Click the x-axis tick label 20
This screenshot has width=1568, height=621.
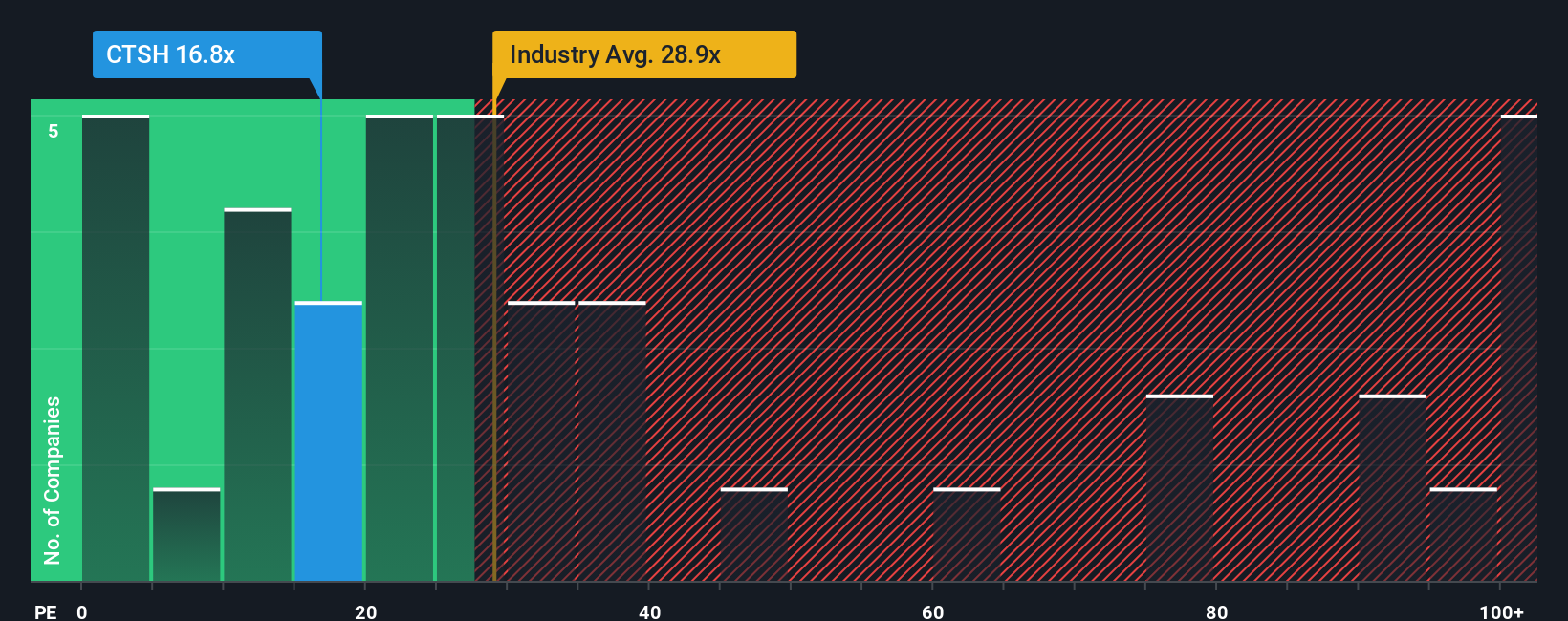pyautogui.click(x=366, y=612)
